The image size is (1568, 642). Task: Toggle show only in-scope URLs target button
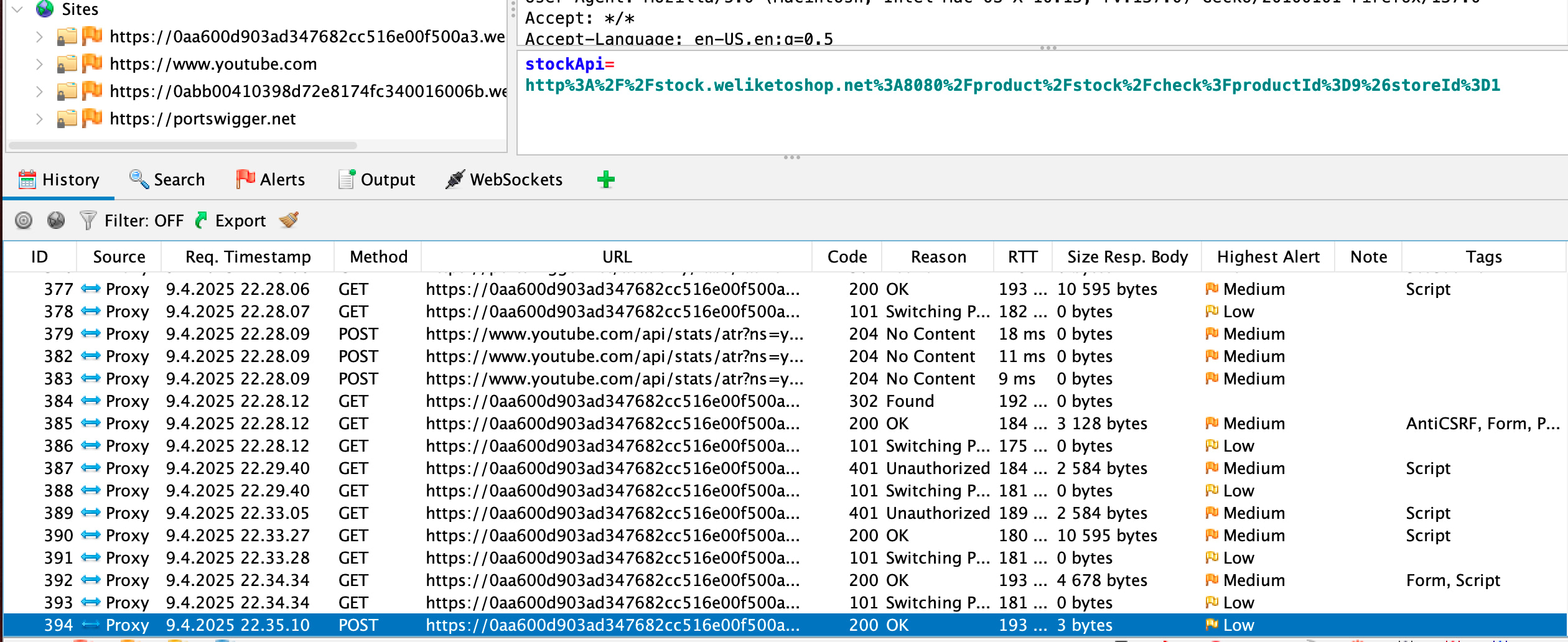pyautogui.click(x=24, y=220)
